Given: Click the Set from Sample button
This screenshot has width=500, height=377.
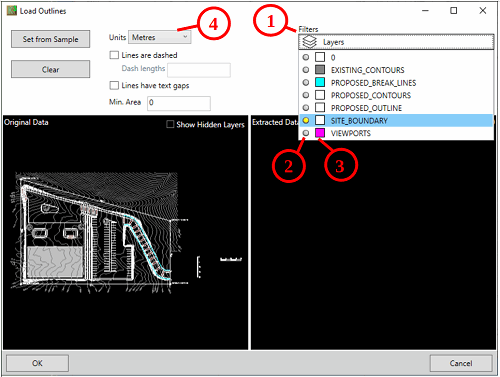Looking at the screenshot, I should tap(50, 39).
